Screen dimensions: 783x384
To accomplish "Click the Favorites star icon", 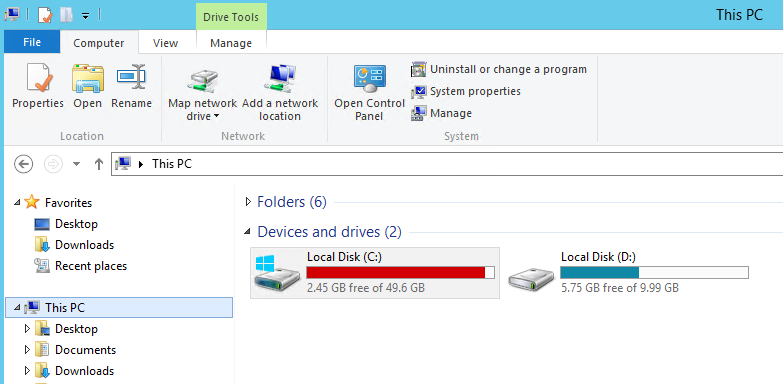I will tap(31, 202).
